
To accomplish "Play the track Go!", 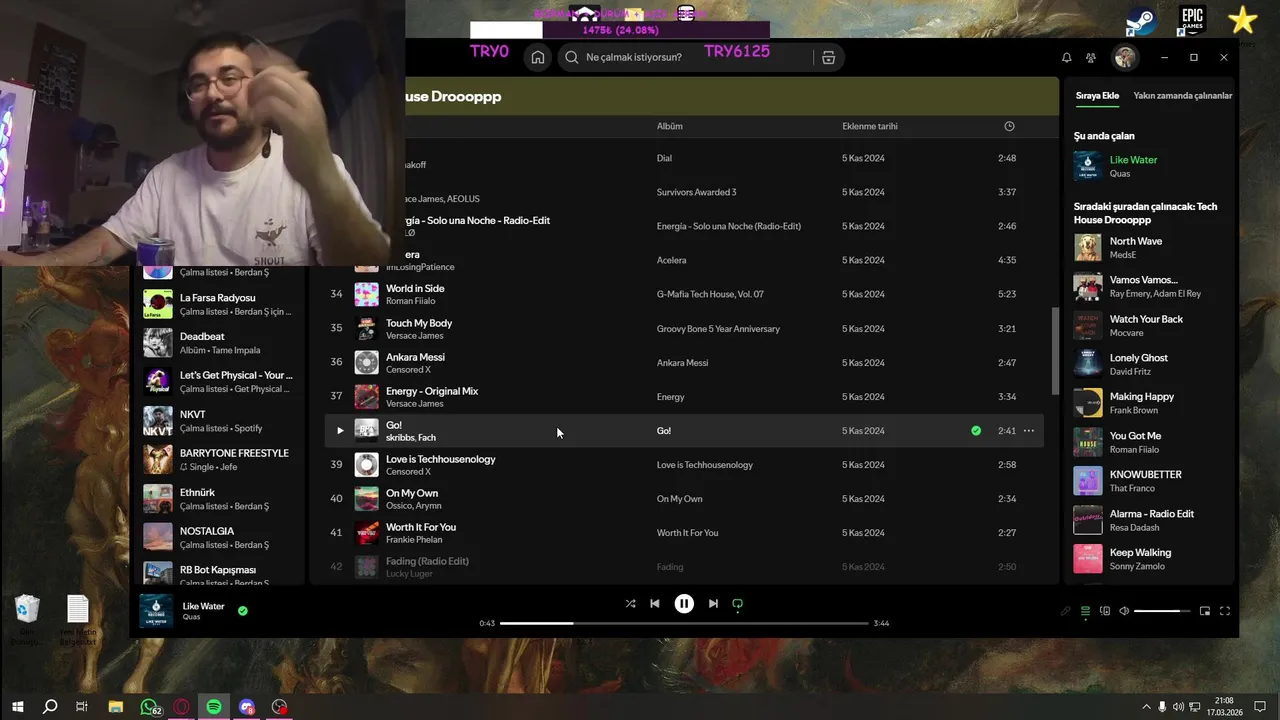I will click(x=340, y=431).
